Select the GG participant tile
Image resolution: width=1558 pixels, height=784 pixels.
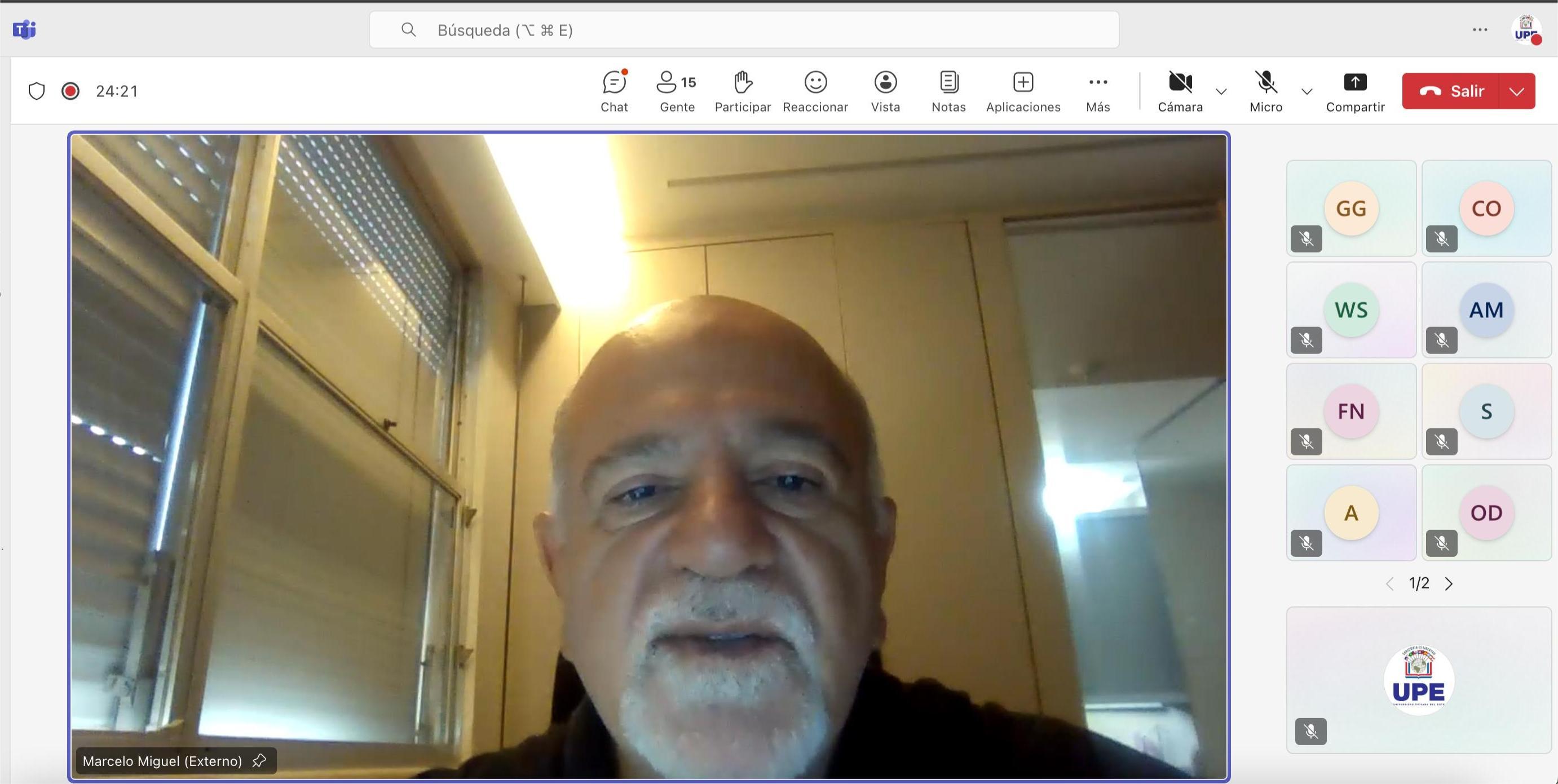click(1350, 209)
